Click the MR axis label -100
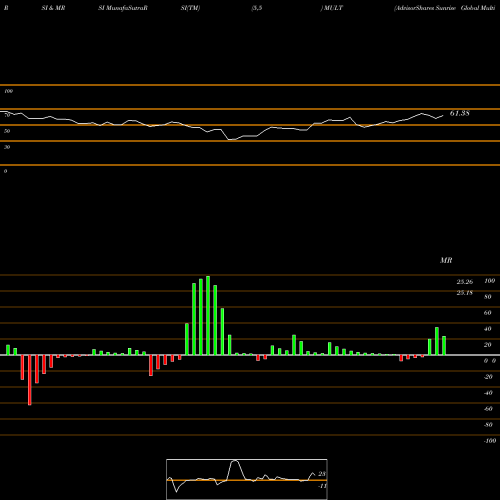500x500 pixels. (490, 441)
